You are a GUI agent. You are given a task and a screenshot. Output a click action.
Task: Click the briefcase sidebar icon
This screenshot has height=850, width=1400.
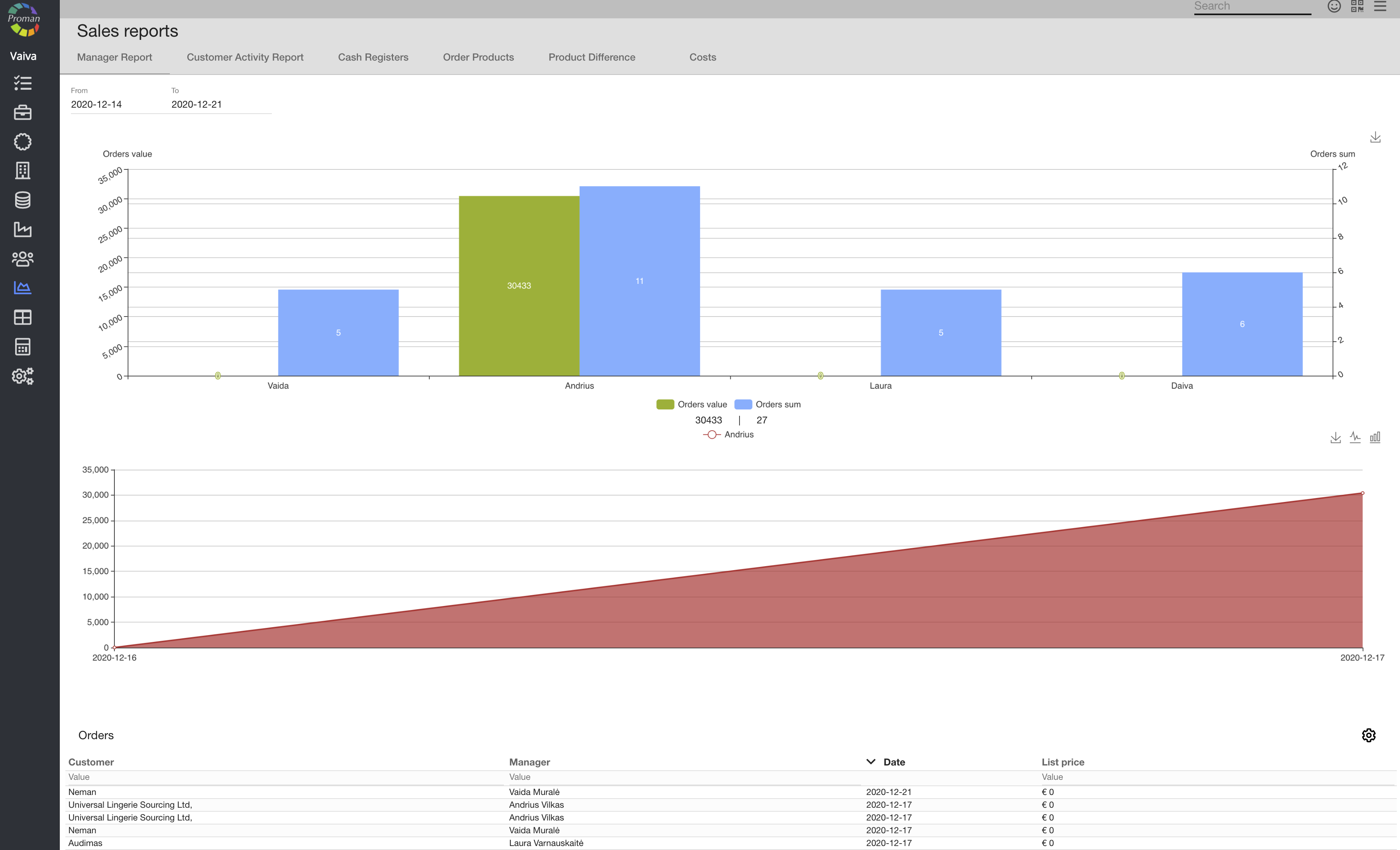[23, 112]
